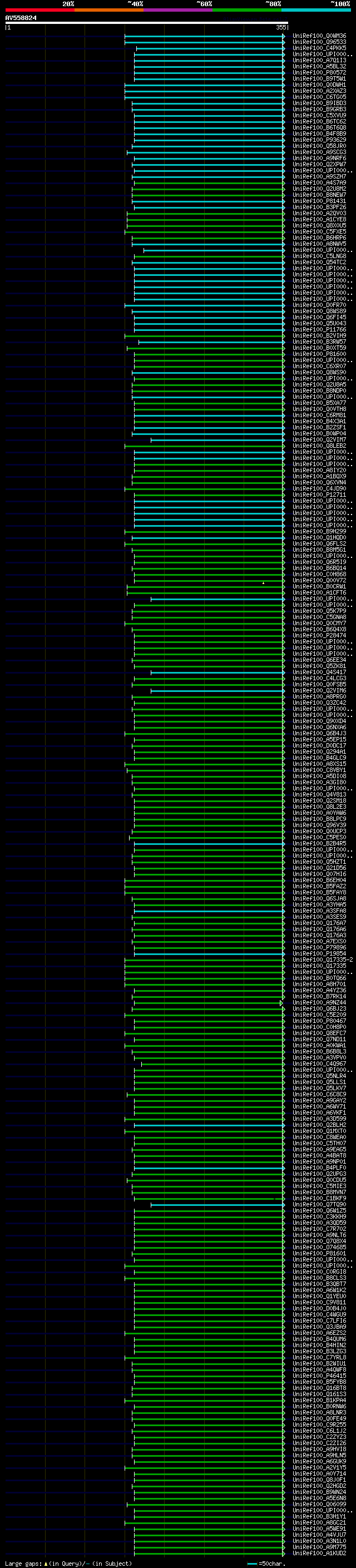Screen dimensions: 356x1568
Task: Select the UniRef100_B6HRP6 label
Action: pos(319,238)
